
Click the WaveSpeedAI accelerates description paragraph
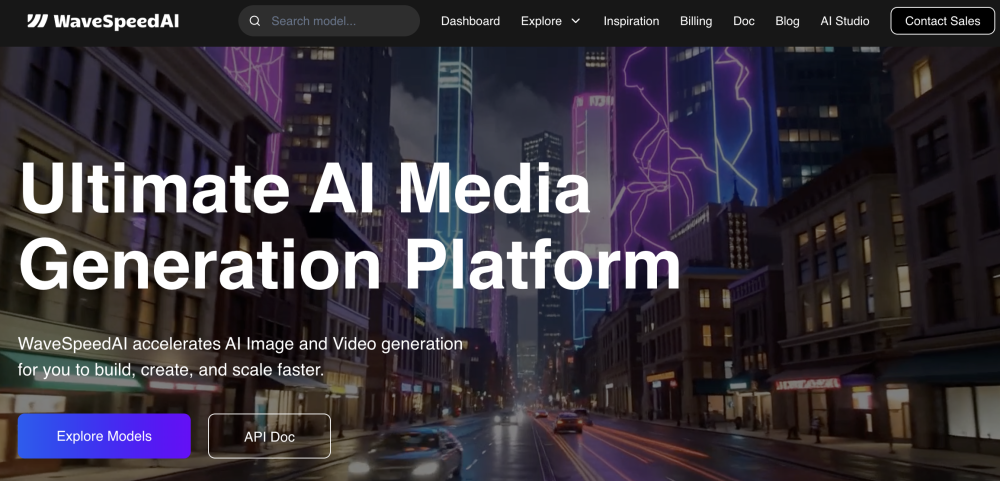(240, 357)
